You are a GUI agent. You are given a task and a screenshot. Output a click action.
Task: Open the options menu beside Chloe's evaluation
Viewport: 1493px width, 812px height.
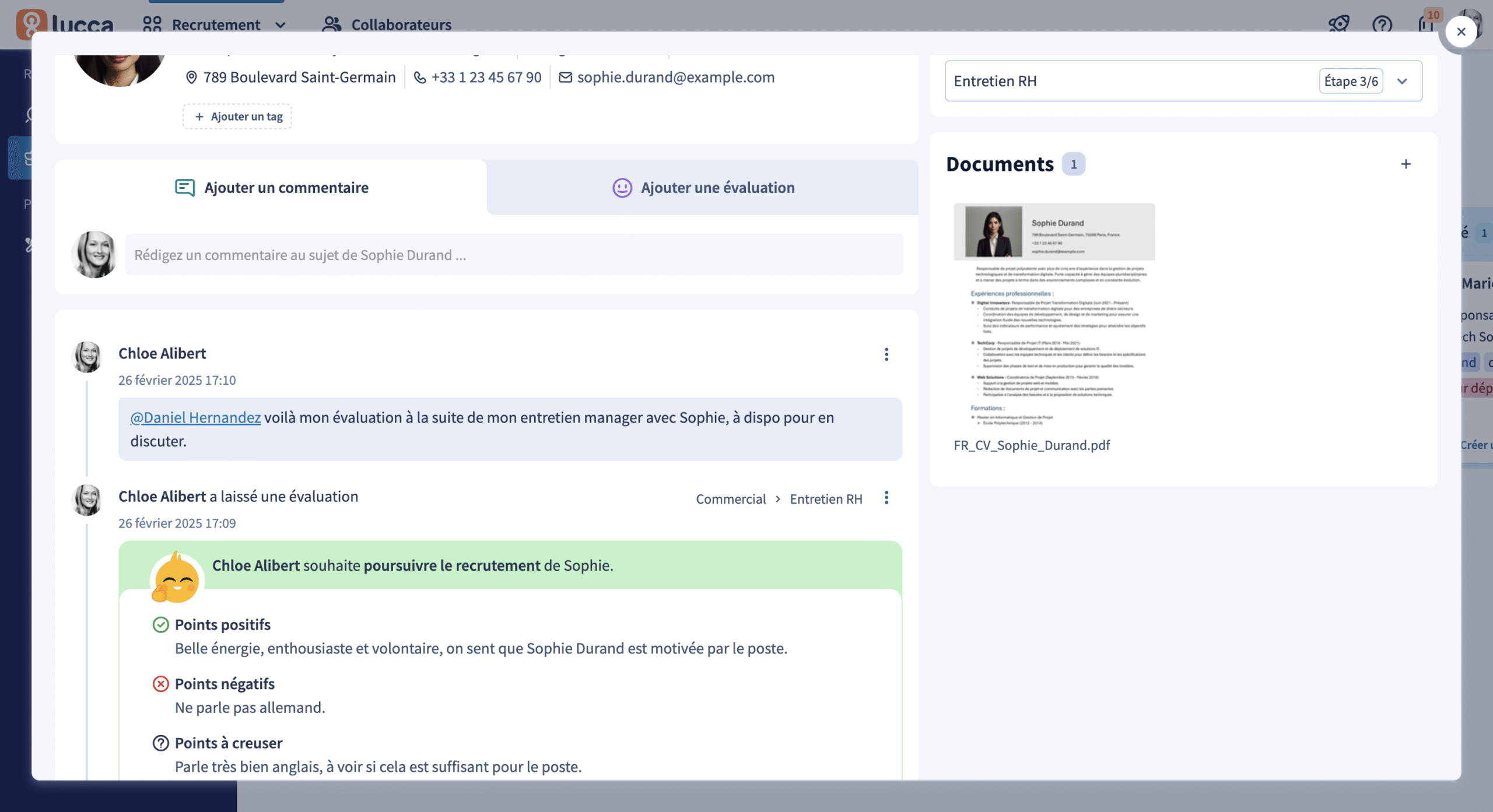coord(886,498)
